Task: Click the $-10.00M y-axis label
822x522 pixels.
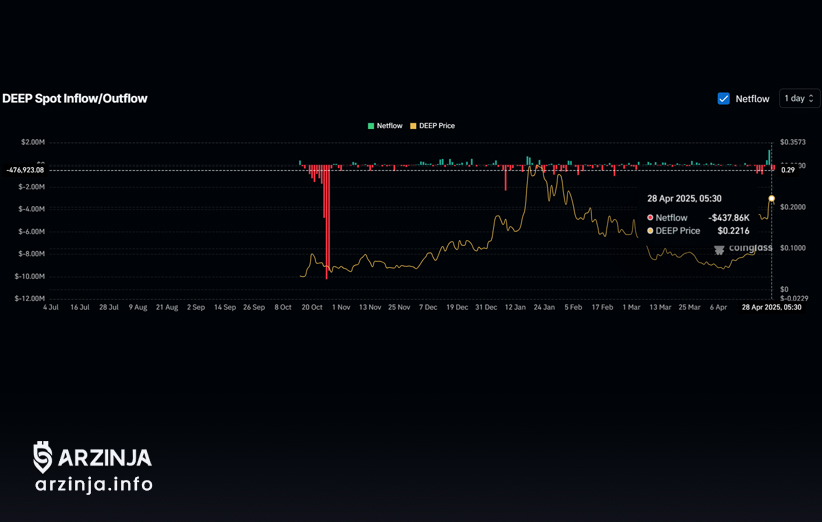Action: pyautogui.click(x=30, y=276)
